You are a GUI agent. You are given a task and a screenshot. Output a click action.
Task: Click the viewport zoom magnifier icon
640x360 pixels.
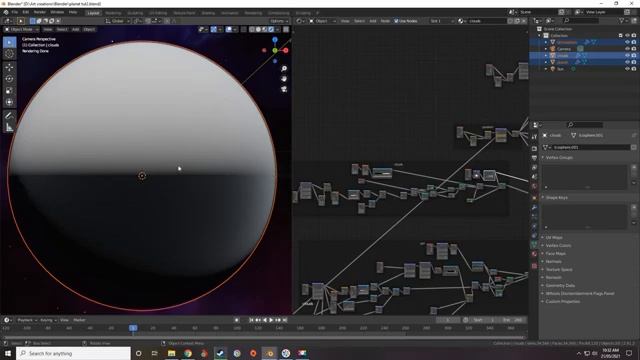tap(284, 69)
